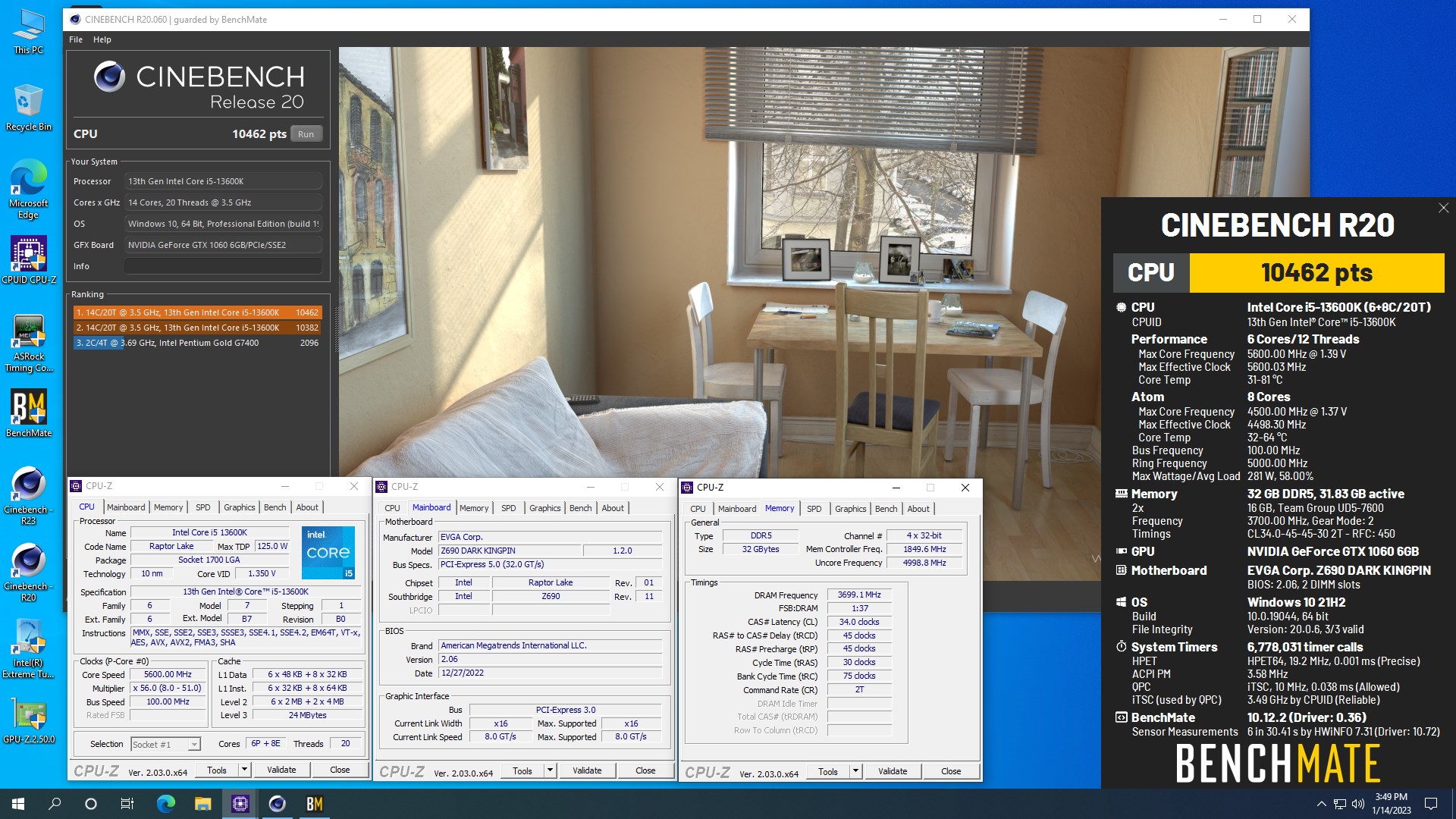Click Validate in Mainboard CPU-Z window
1456x819 pixels.
coord(587,770)
